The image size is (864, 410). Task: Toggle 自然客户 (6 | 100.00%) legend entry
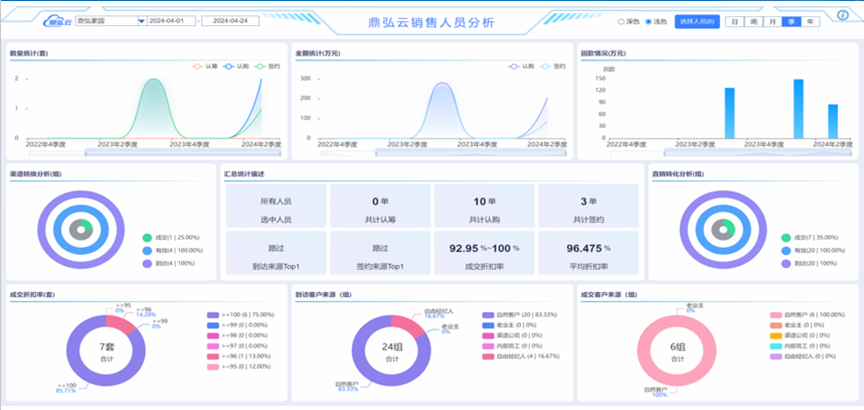pos(807,315)
